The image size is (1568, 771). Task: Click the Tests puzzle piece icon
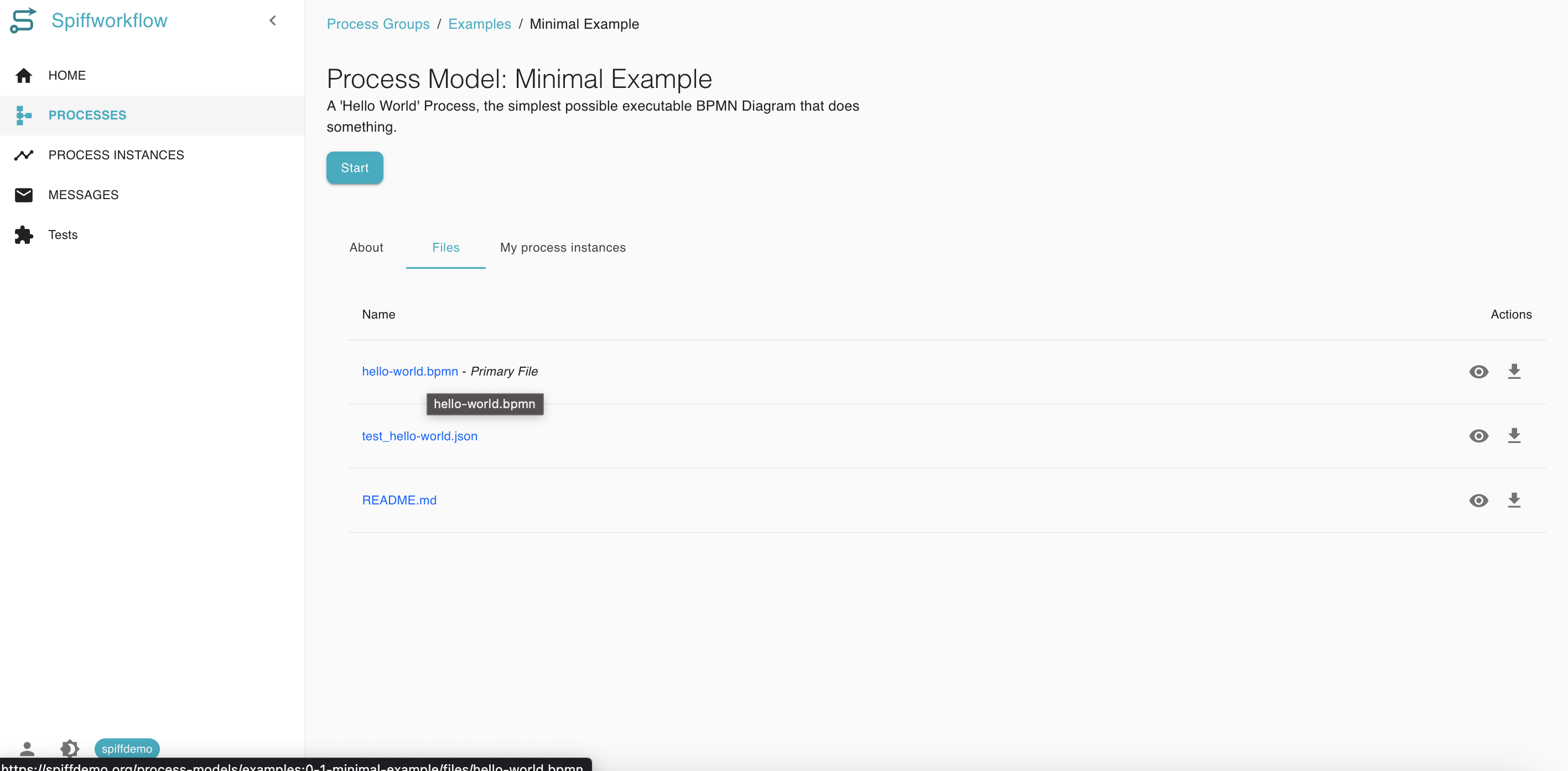(x=24, y=235)
